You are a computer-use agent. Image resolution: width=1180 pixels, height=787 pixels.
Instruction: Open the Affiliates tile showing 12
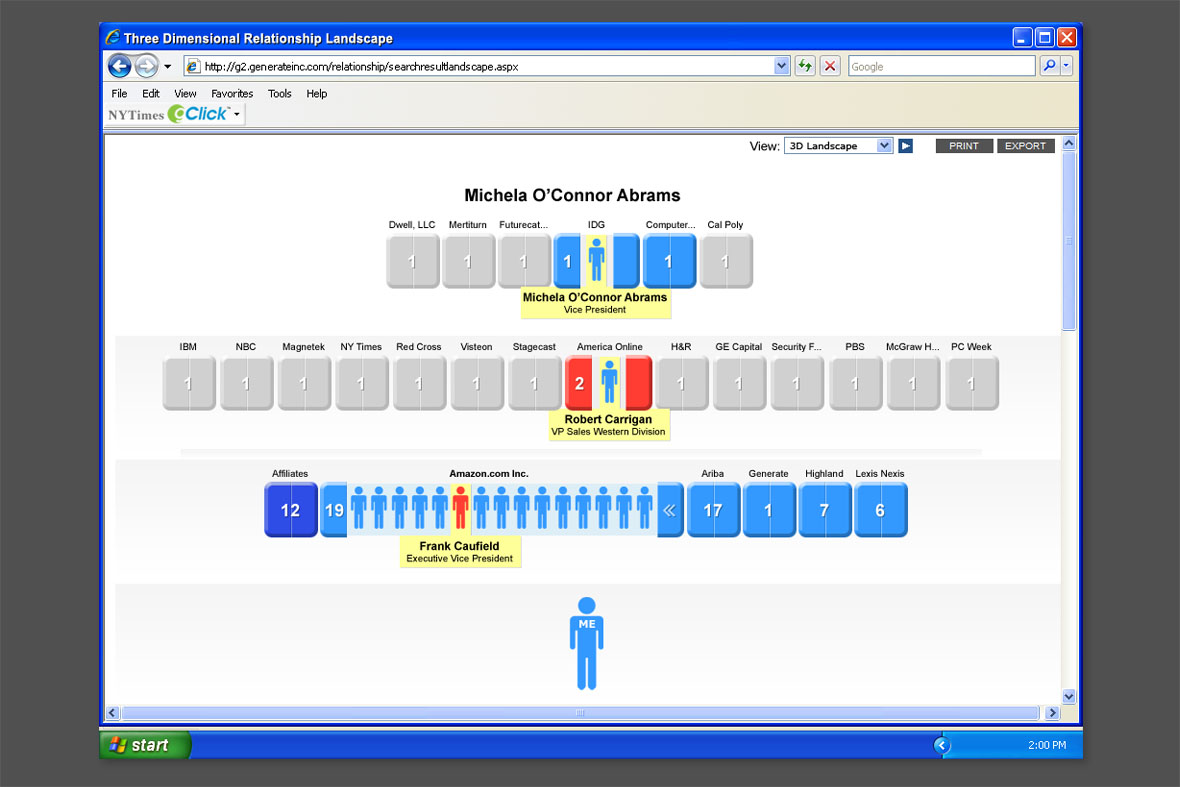point(290,510)
